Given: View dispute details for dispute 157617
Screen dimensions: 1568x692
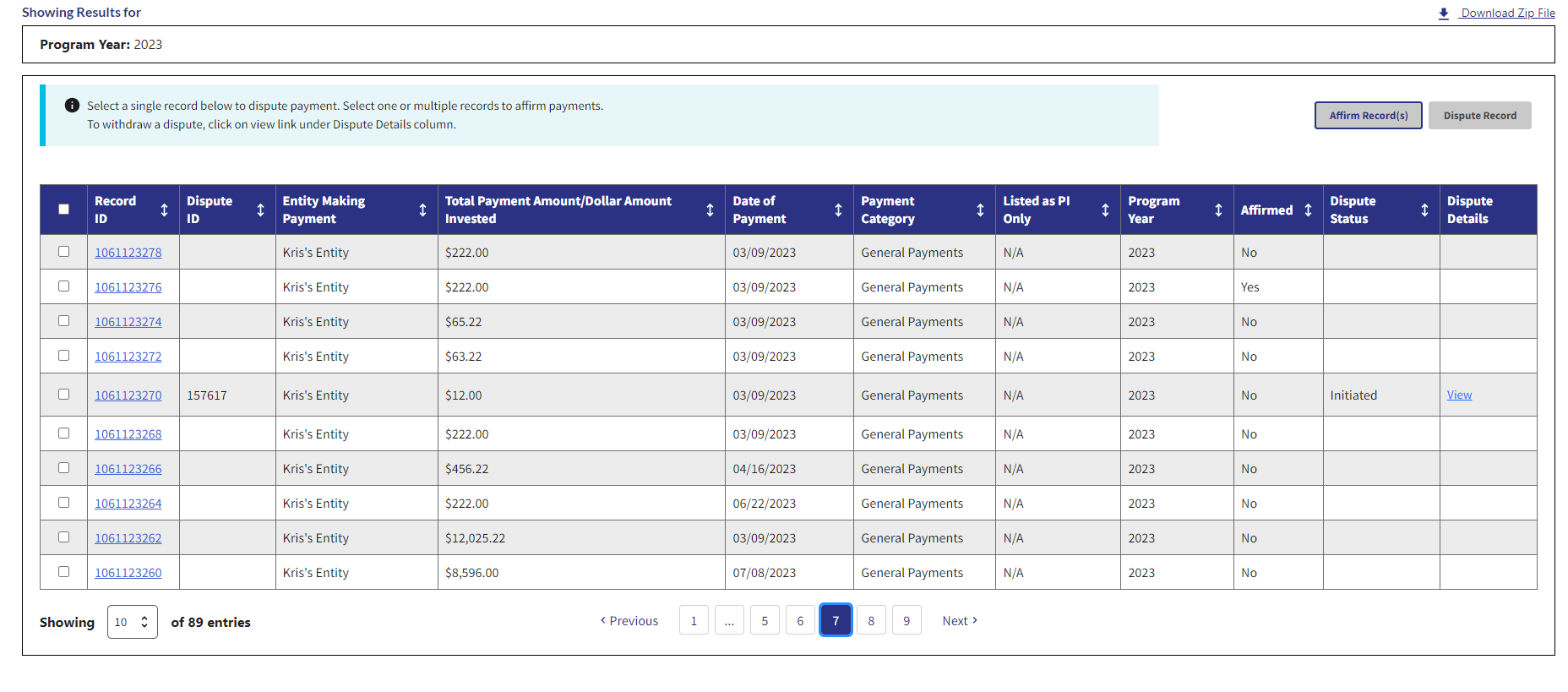Looking at the screenshot, I should [x=1459, y=395].
